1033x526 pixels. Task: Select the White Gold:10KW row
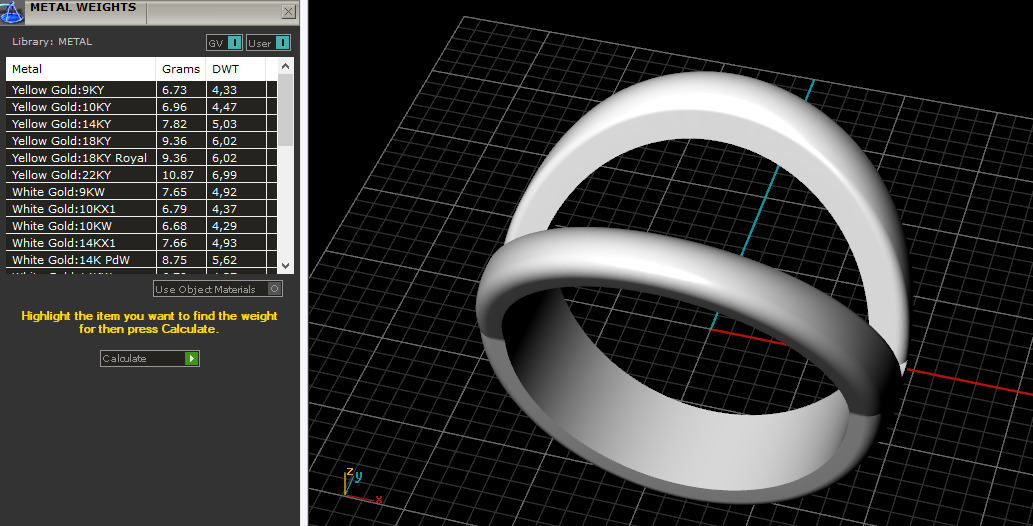[x=141, y=226]
